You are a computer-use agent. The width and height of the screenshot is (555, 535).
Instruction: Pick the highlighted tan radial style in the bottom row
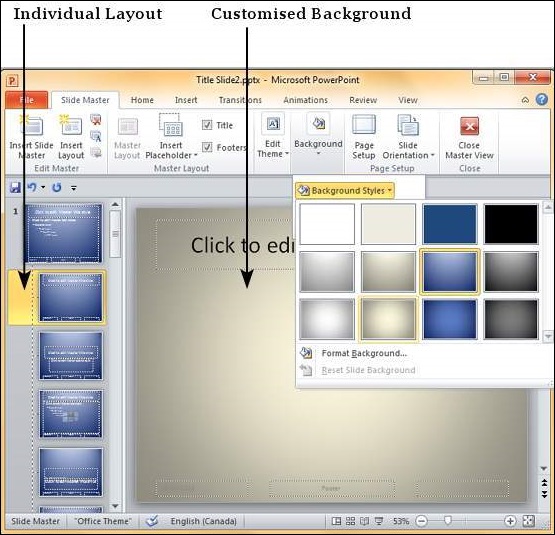click(388, 319)
